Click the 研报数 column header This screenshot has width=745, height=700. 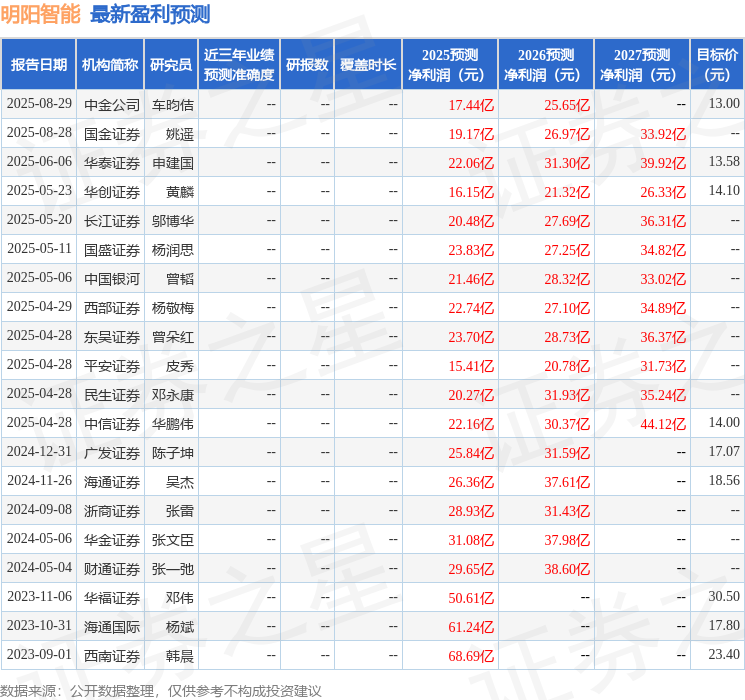coord(307,65)
